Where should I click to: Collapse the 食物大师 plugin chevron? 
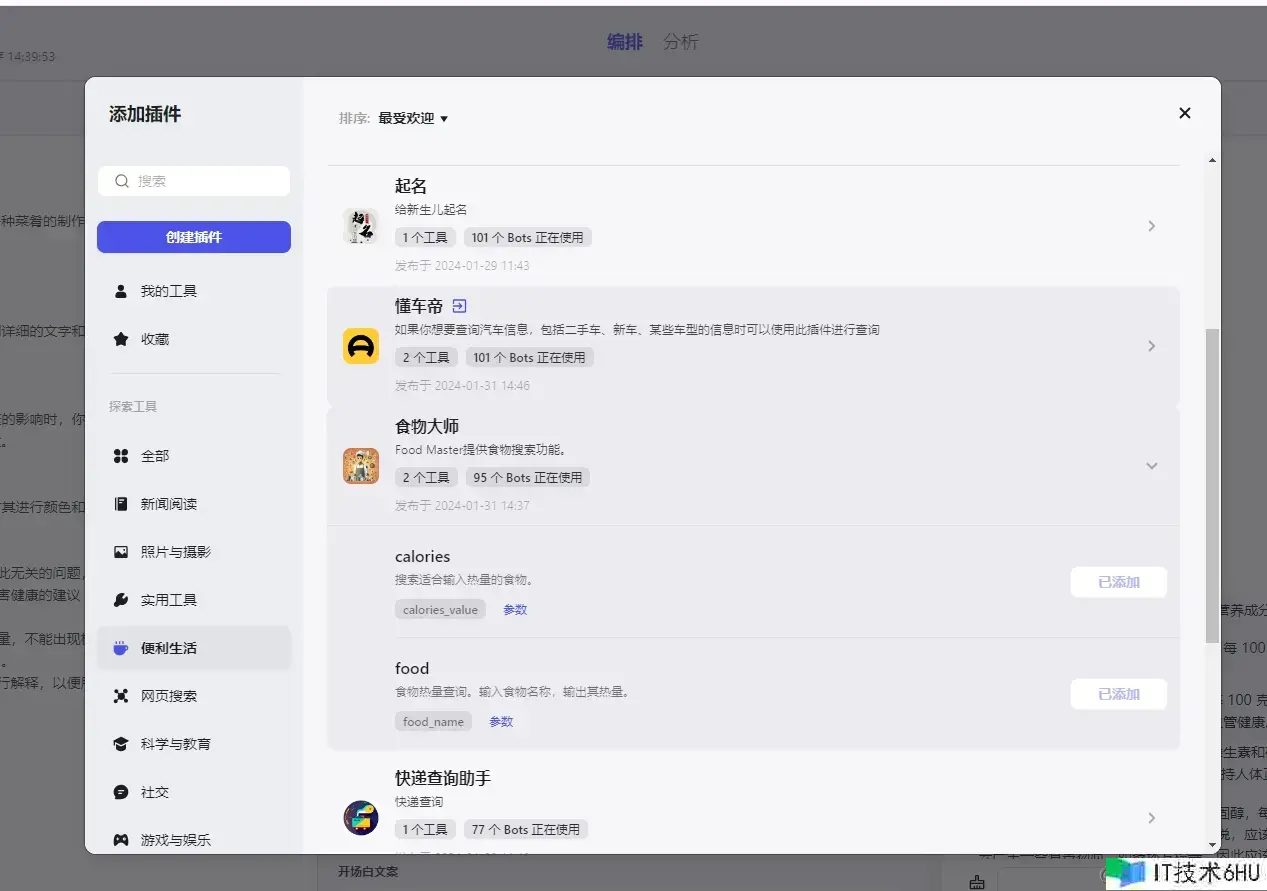[1151, 466]
